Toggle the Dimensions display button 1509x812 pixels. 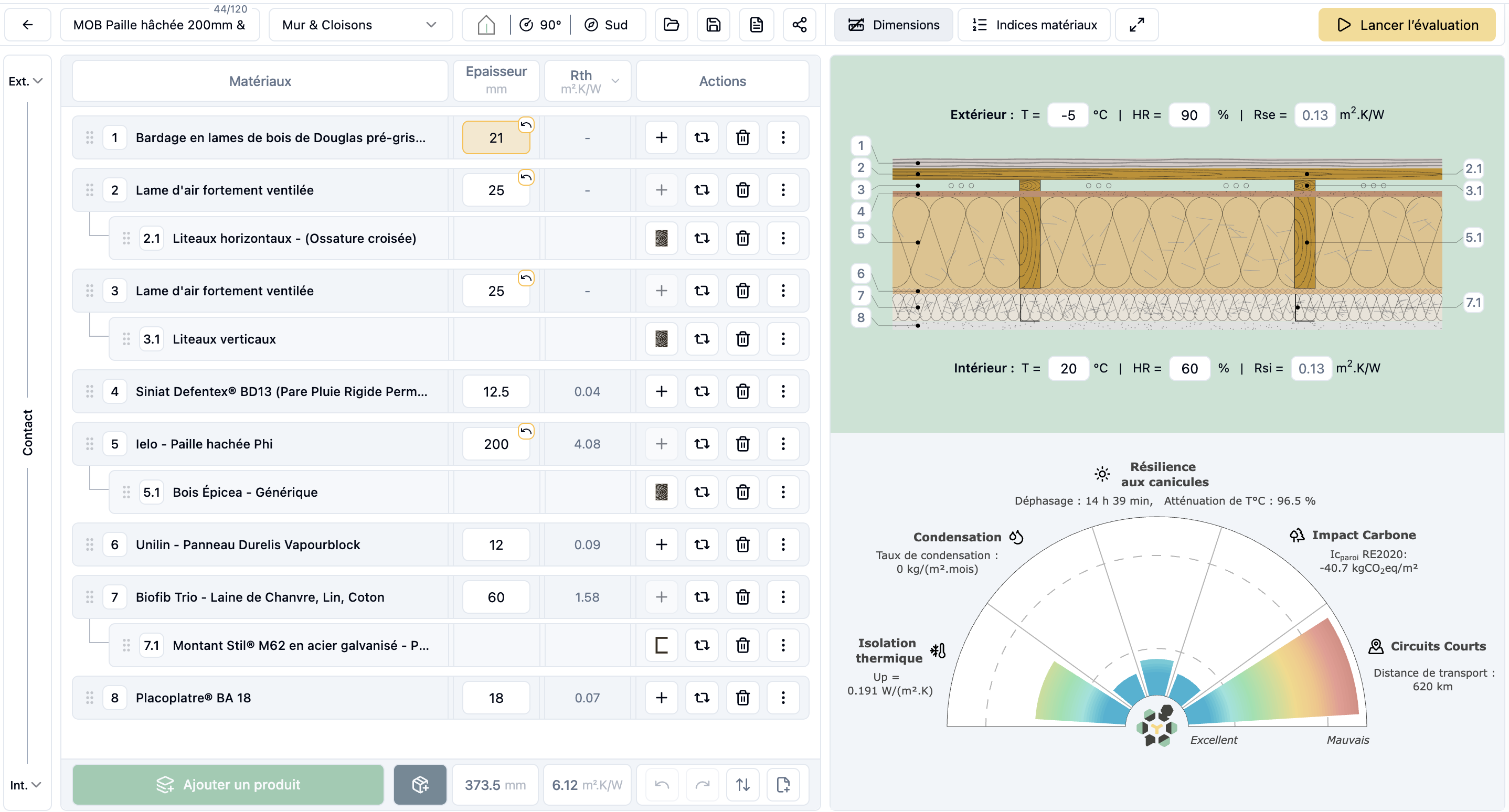point(894,25)
